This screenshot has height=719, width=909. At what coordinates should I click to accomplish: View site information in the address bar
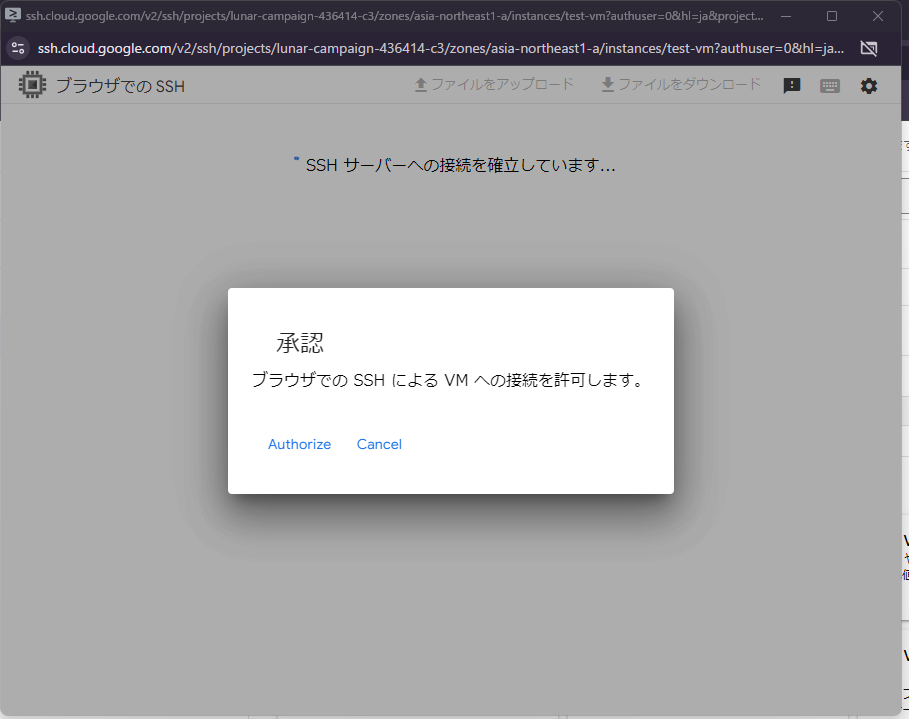[x=18, y=48]
